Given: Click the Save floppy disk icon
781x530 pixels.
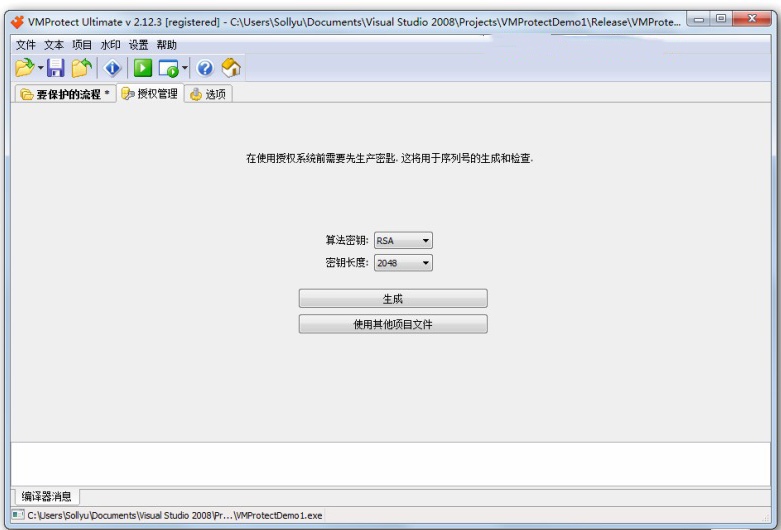Looking at the screenshot, I should coord(56,68).
